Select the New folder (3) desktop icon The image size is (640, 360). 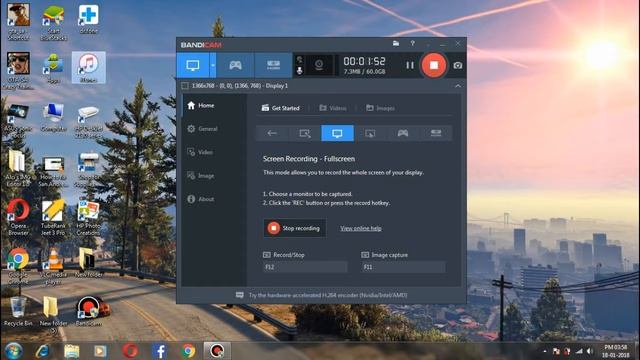click(x=53, y=314)
